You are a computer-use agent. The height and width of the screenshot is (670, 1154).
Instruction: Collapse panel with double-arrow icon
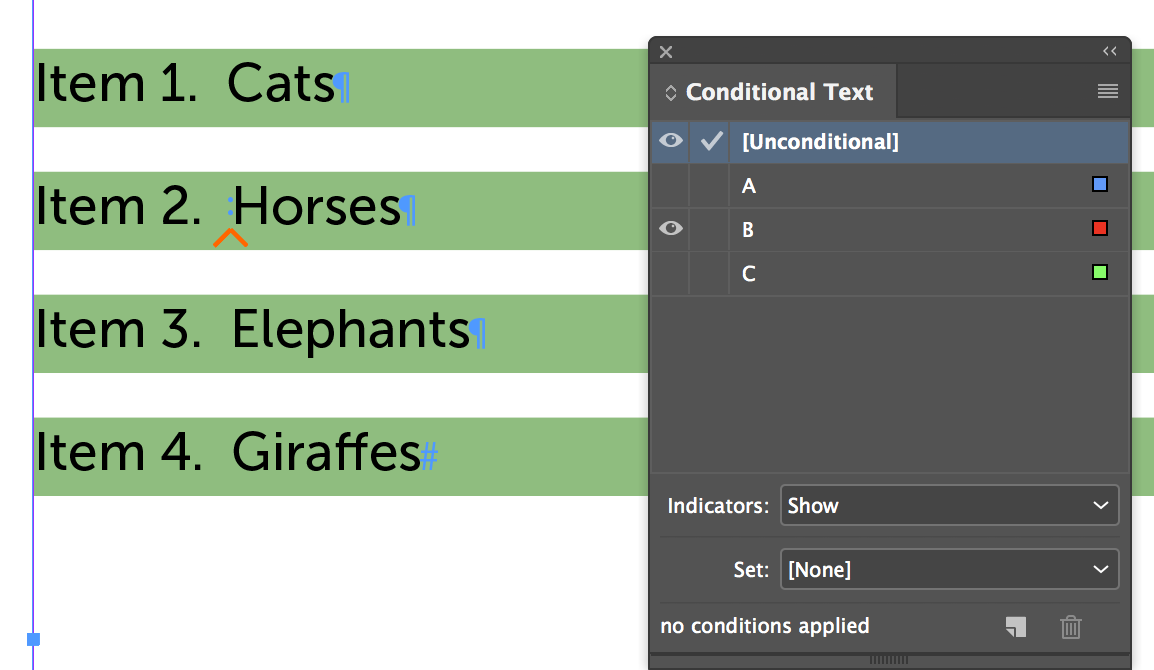1110,51
